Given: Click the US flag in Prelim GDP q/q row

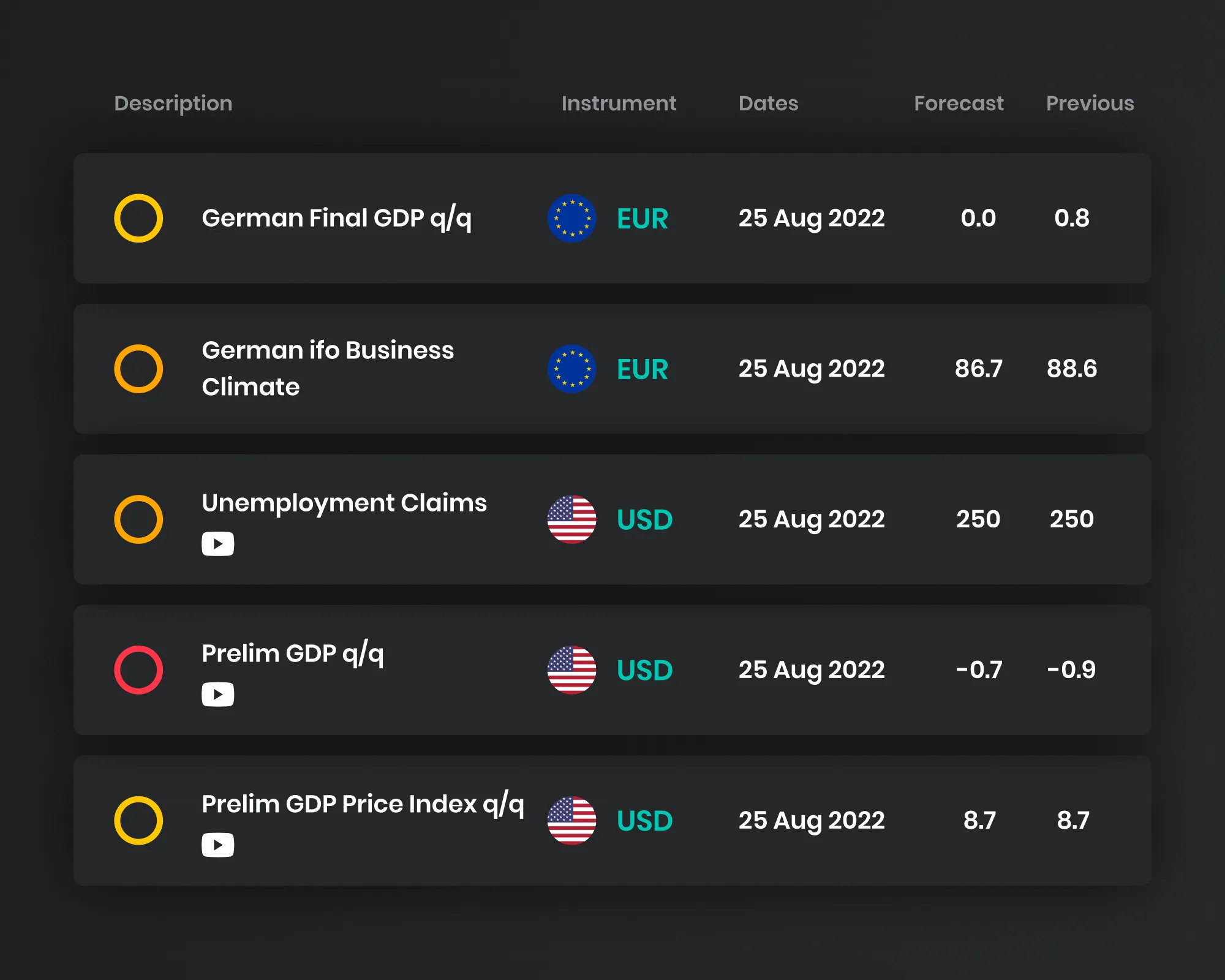Looking at the screenshot, I should [x=571, y=670].
